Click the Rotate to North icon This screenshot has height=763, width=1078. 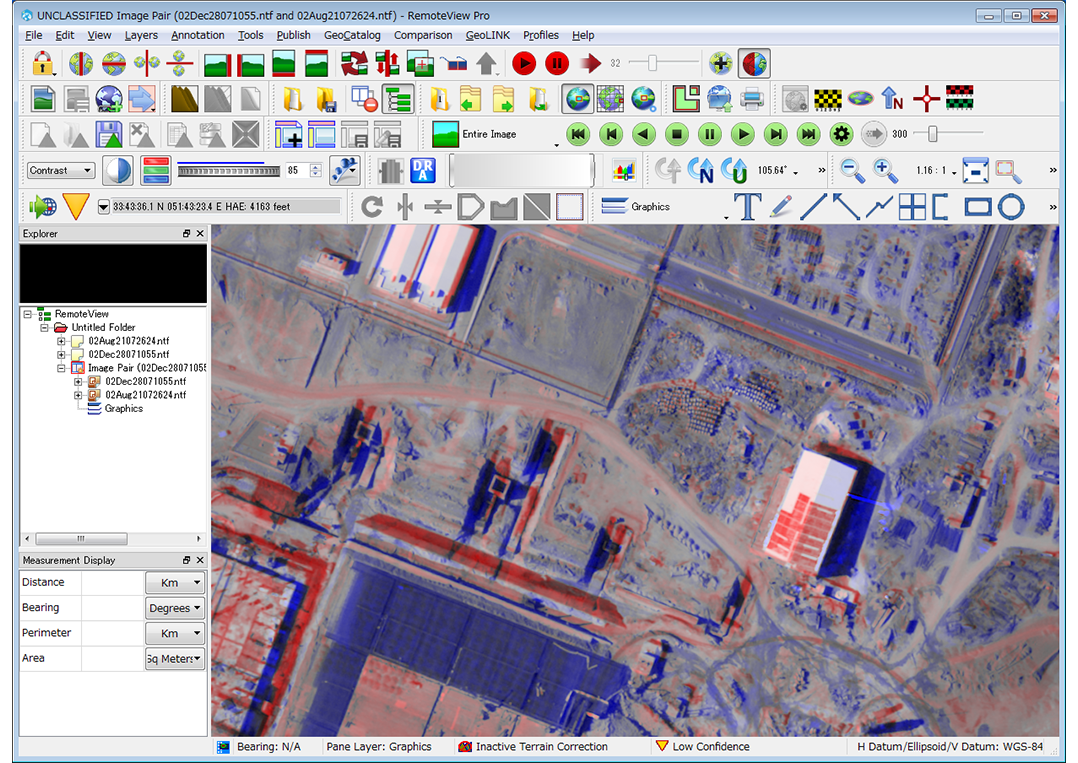coord(701,170)
